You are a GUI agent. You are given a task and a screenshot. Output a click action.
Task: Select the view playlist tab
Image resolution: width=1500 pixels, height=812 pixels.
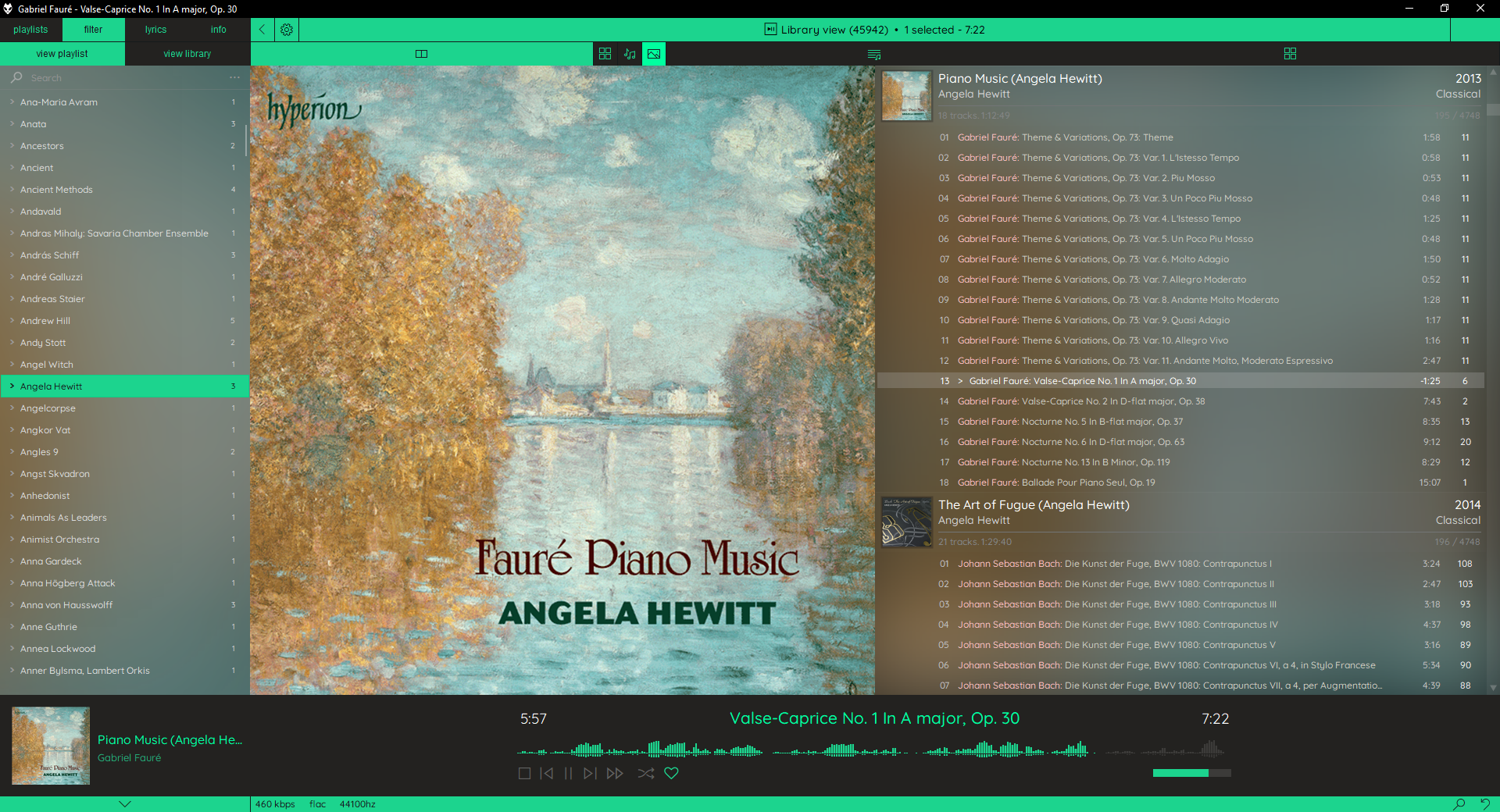[62, 54]
